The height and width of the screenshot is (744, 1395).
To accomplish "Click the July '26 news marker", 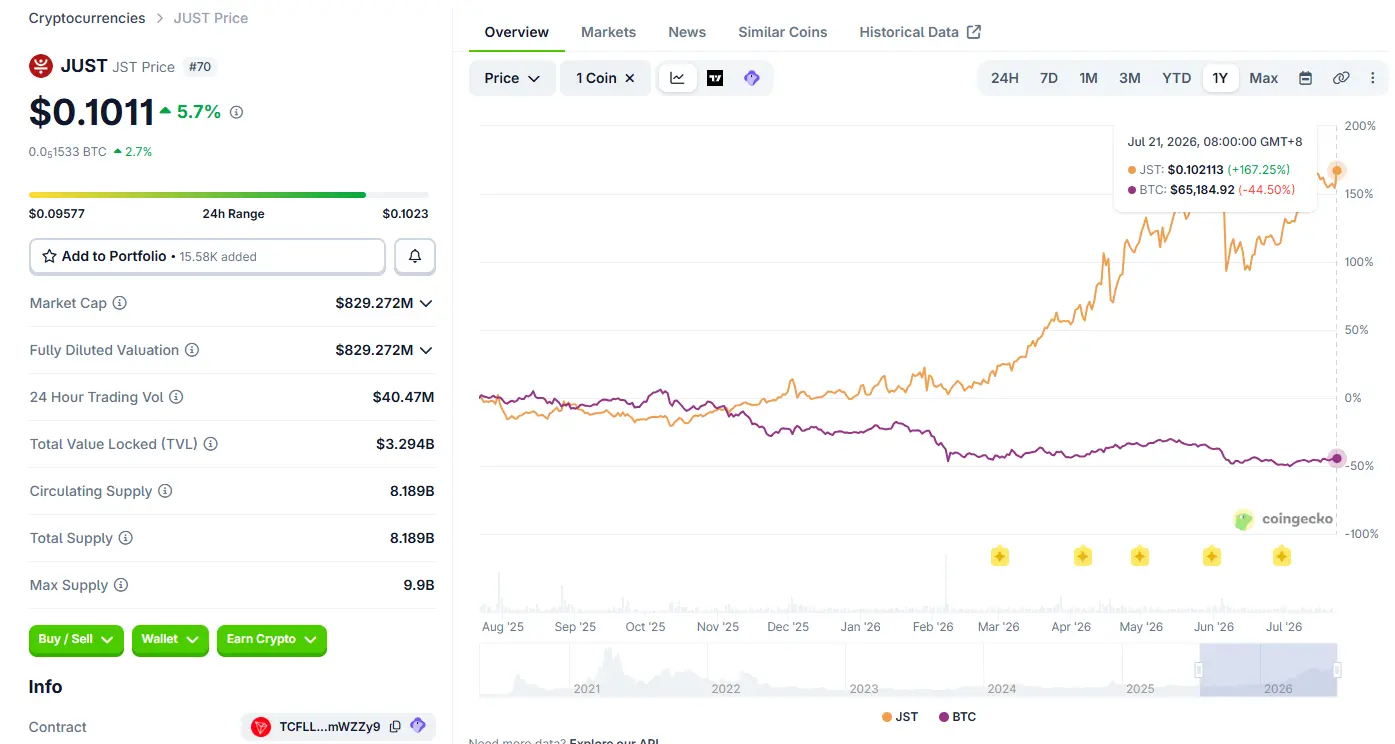I will point(1282,556).
